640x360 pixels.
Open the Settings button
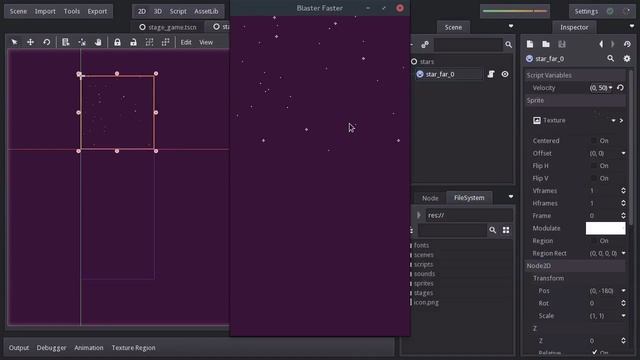click(586, 11)
